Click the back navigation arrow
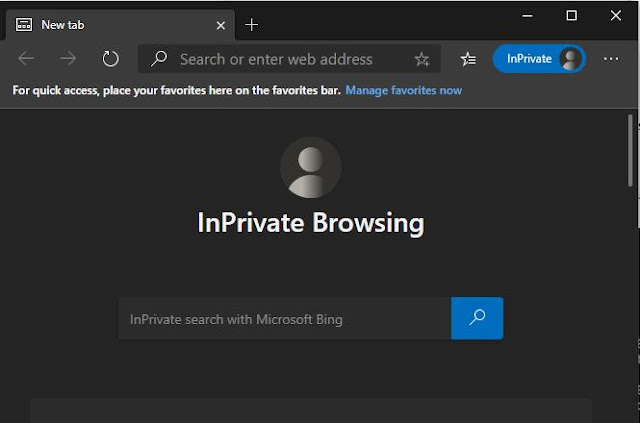 click(x=26, y=59)
